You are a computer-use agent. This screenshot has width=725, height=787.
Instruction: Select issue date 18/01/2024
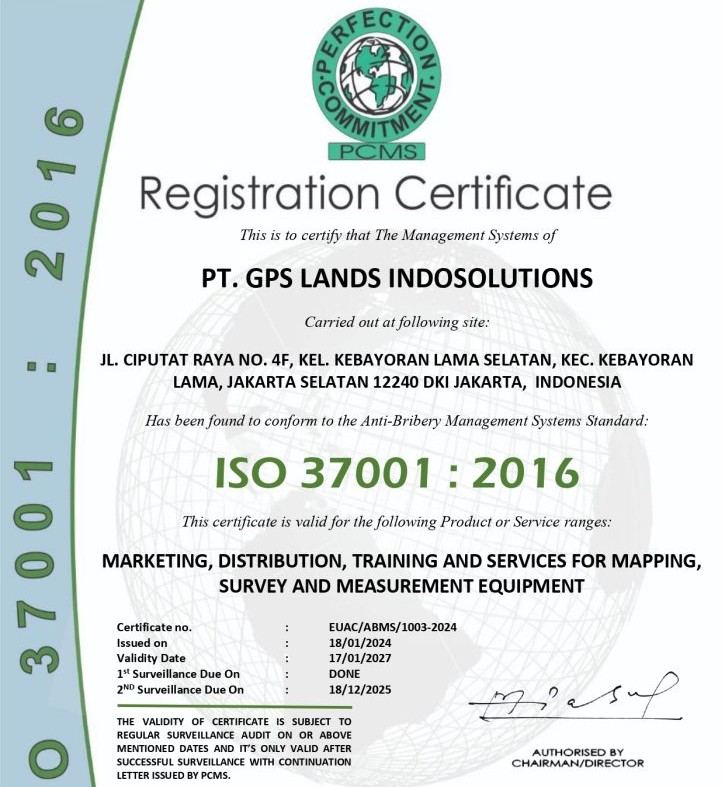tap(360, 643)
